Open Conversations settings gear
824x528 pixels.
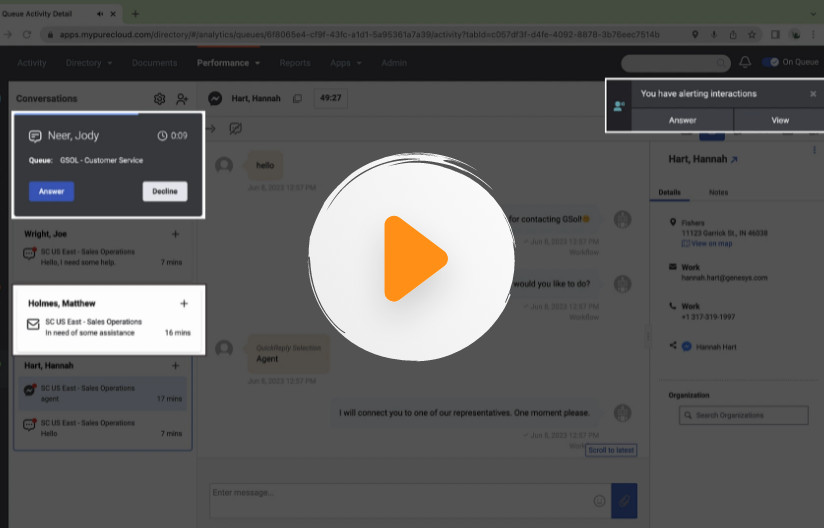click(159, 99)
